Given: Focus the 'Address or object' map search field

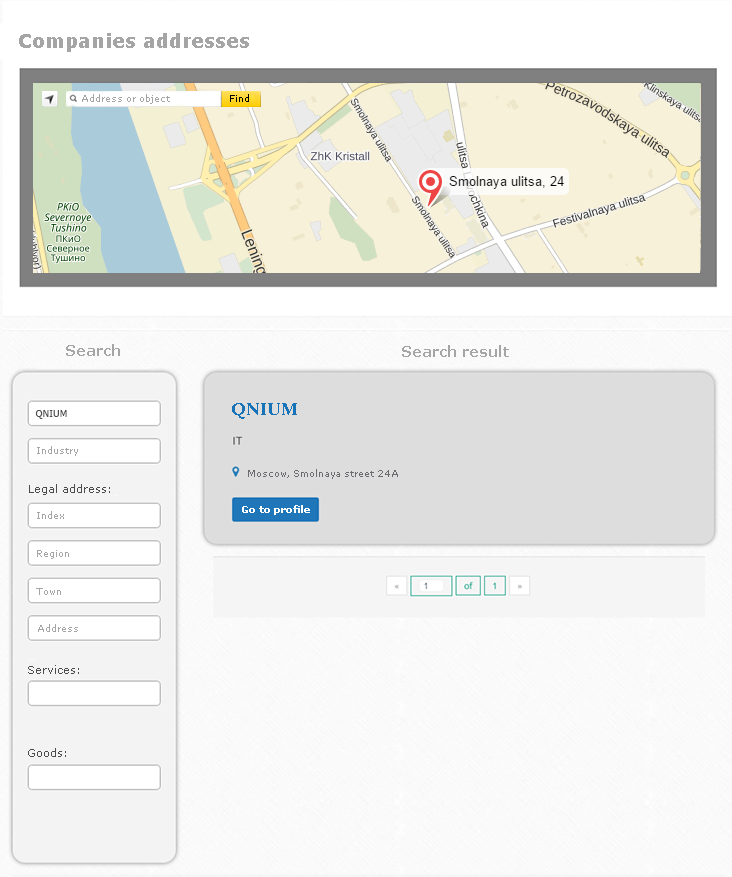Looking at the screenshot, I should (x=144, y=99).
